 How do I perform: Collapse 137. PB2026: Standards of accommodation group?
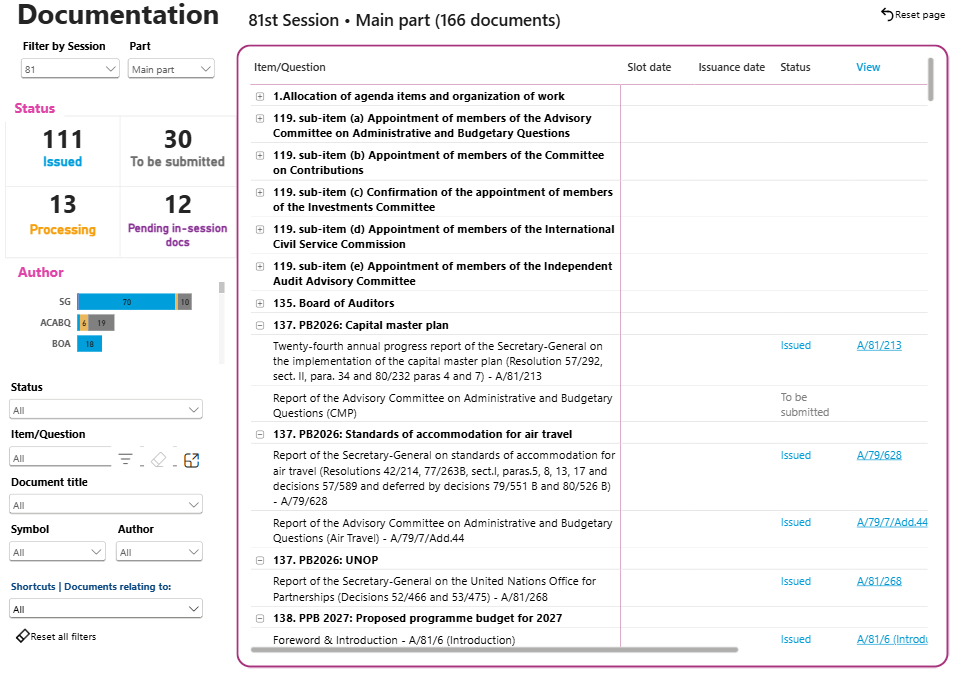pos(260,434)
